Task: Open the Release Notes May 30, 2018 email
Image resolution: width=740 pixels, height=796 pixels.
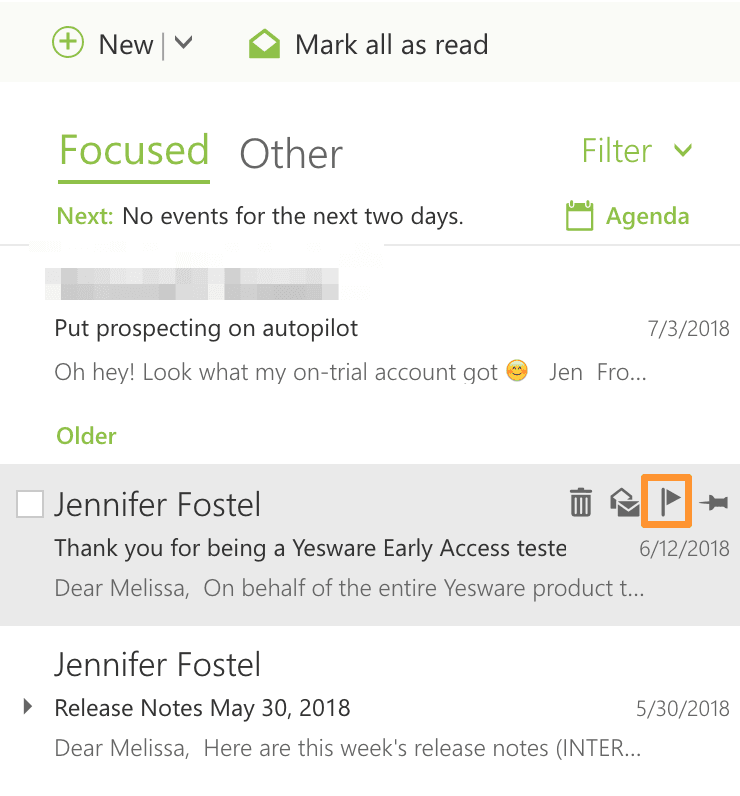Action: 202,709
